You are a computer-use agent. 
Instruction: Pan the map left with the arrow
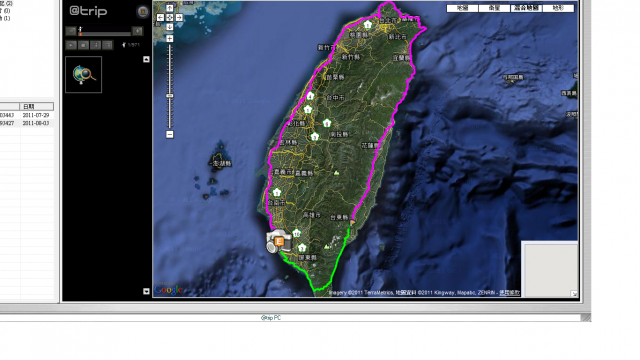[160, 18]
